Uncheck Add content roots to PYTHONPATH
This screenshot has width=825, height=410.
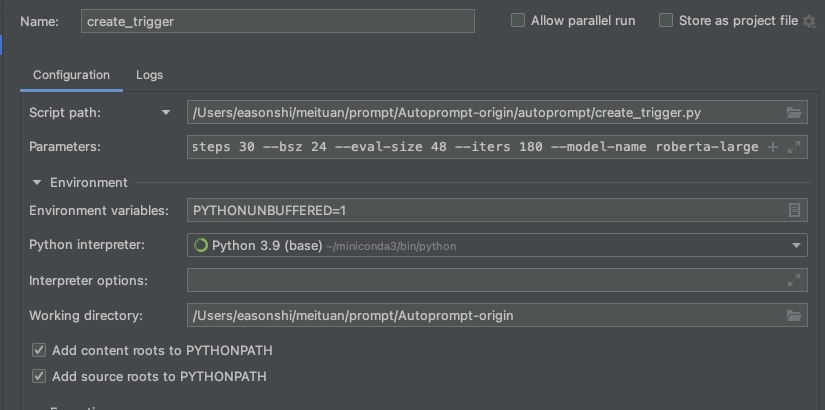point(39,351)
